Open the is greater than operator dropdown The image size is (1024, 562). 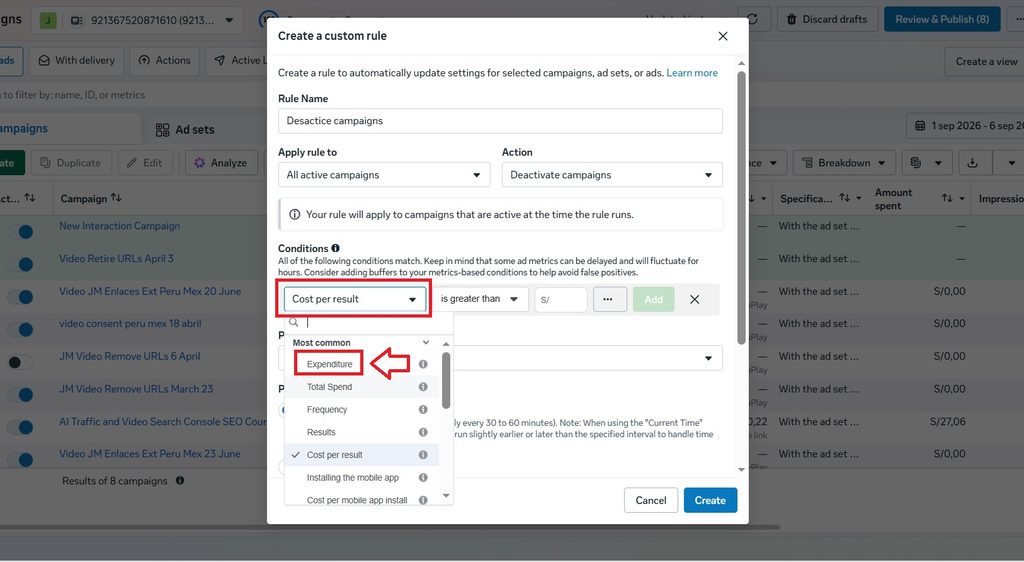coord(480,299)
